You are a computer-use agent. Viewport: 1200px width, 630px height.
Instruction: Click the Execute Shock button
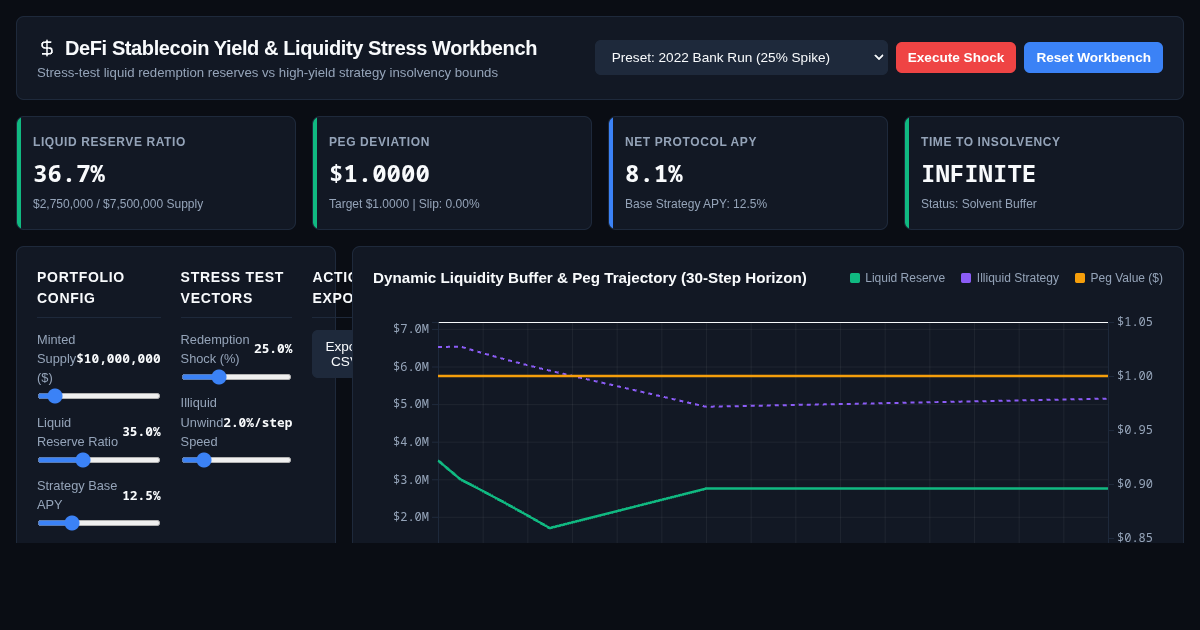click(x=956, y=57)
